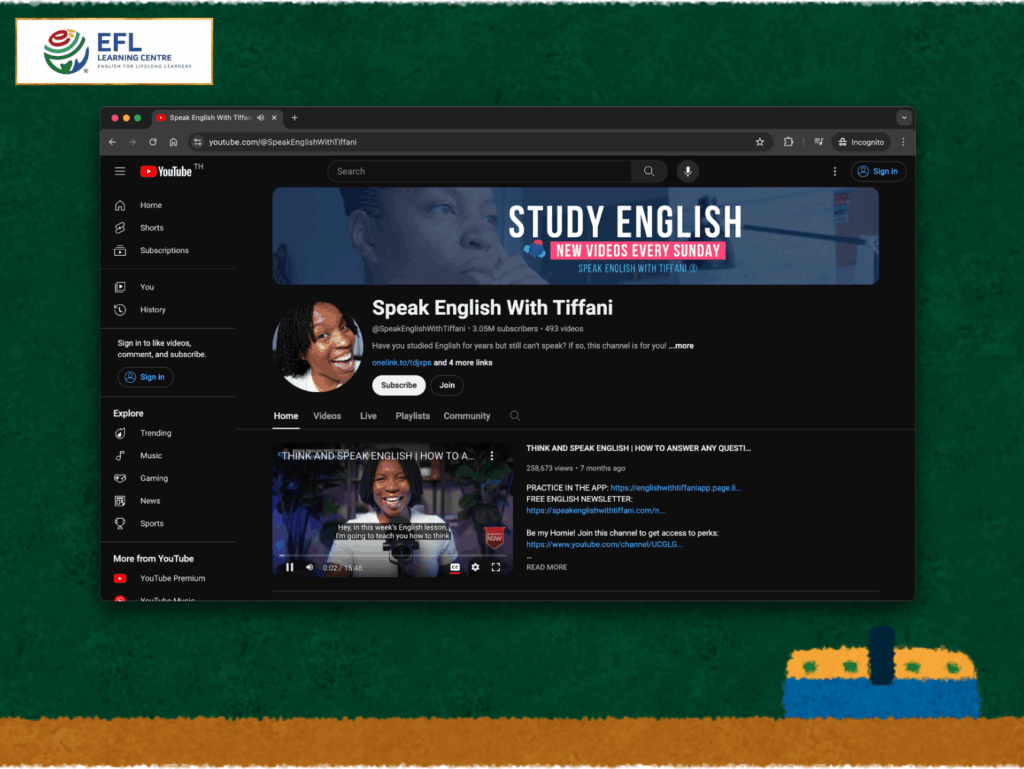Expand the tab search dropdown arrow
1024x769 pixels.
[x=904, y=118]
